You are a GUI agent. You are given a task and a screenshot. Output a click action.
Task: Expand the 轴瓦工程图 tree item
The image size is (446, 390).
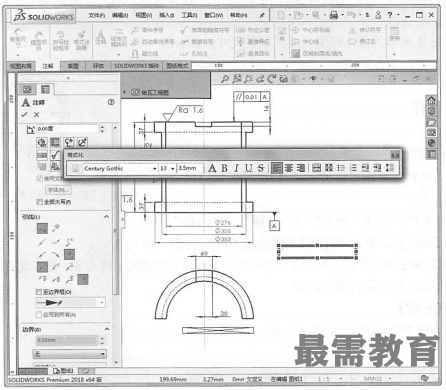124,92
